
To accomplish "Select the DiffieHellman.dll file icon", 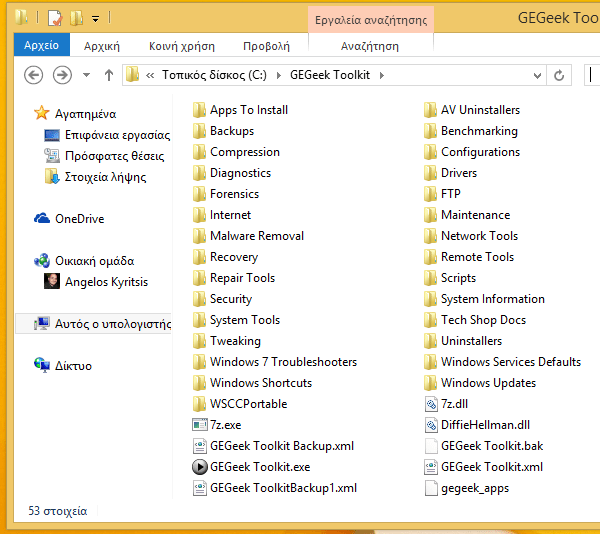I will pyautogui.click(x=431, y=425).
